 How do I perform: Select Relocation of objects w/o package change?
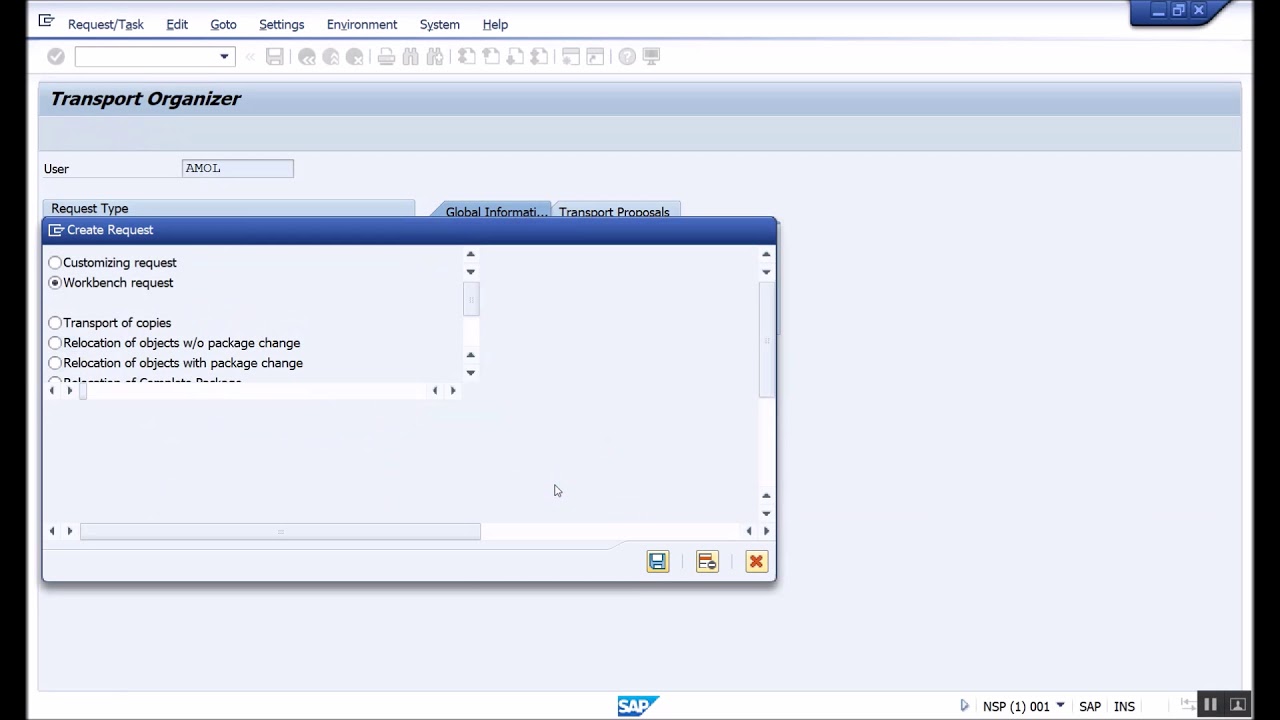(55, 343)
